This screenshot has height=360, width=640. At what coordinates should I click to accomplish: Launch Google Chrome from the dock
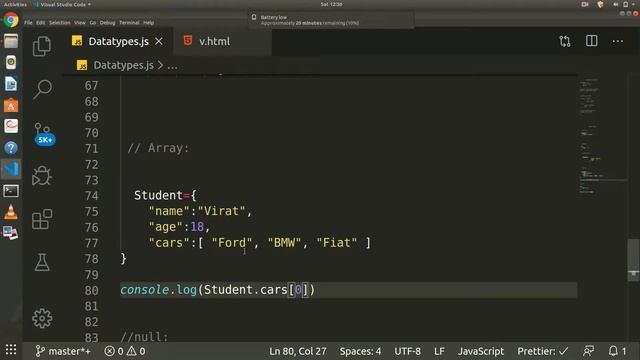coord(11,20)
